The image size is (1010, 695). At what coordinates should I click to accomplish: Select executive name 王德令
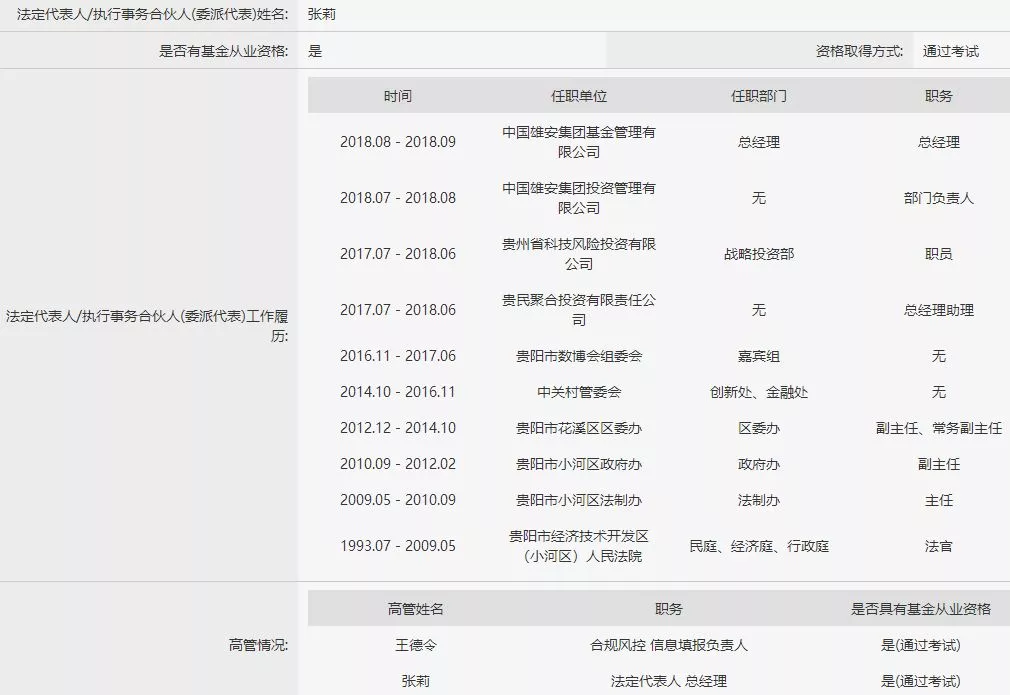pyautogui.click(x=415, y=645)
